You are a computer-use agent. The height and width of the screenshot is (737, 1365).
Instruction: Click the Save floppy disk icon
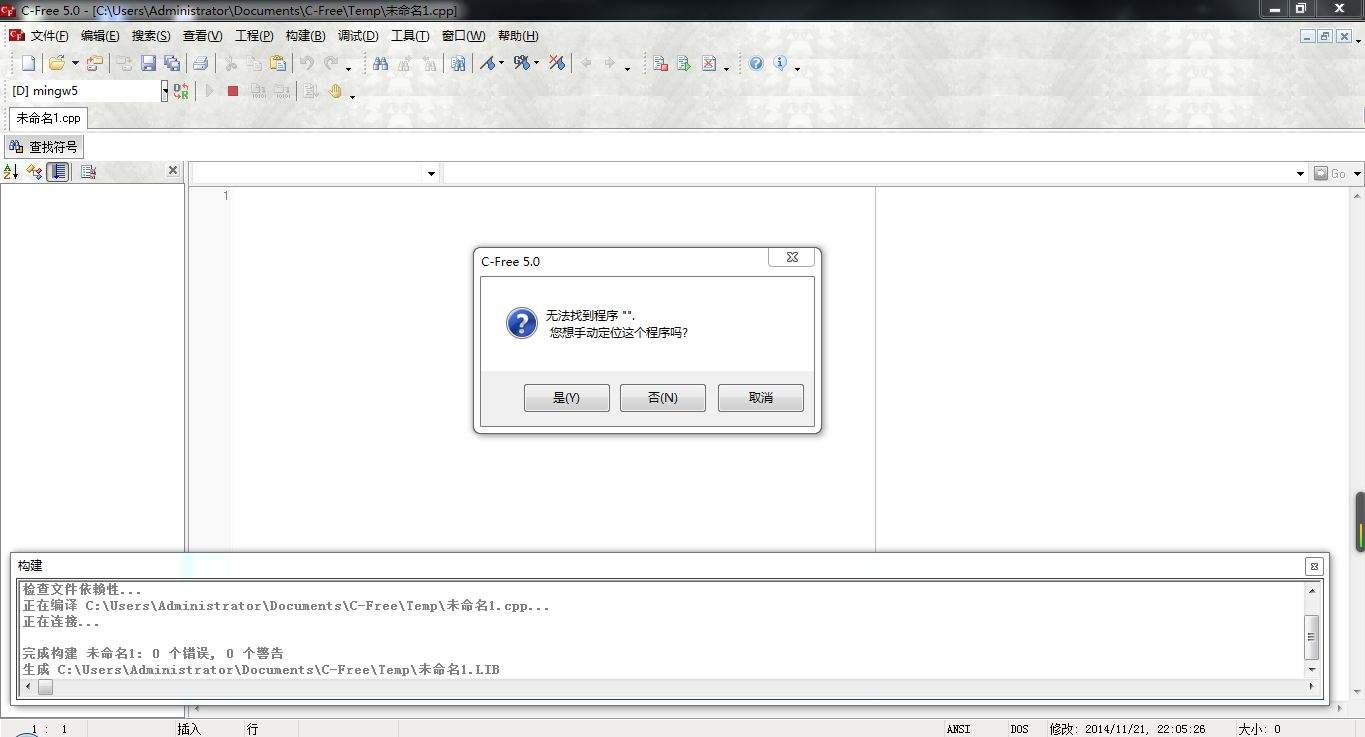pos(148,63)
